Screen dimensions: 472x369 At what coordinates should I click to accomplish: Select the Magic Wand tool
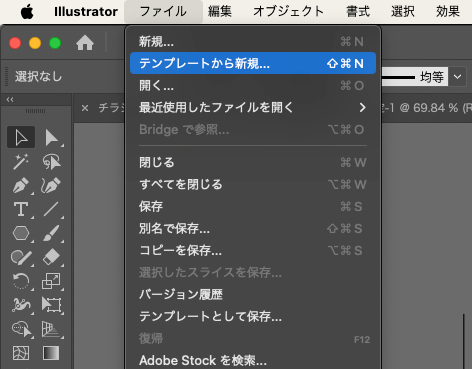pyautogui.click(x=21, y=162)
